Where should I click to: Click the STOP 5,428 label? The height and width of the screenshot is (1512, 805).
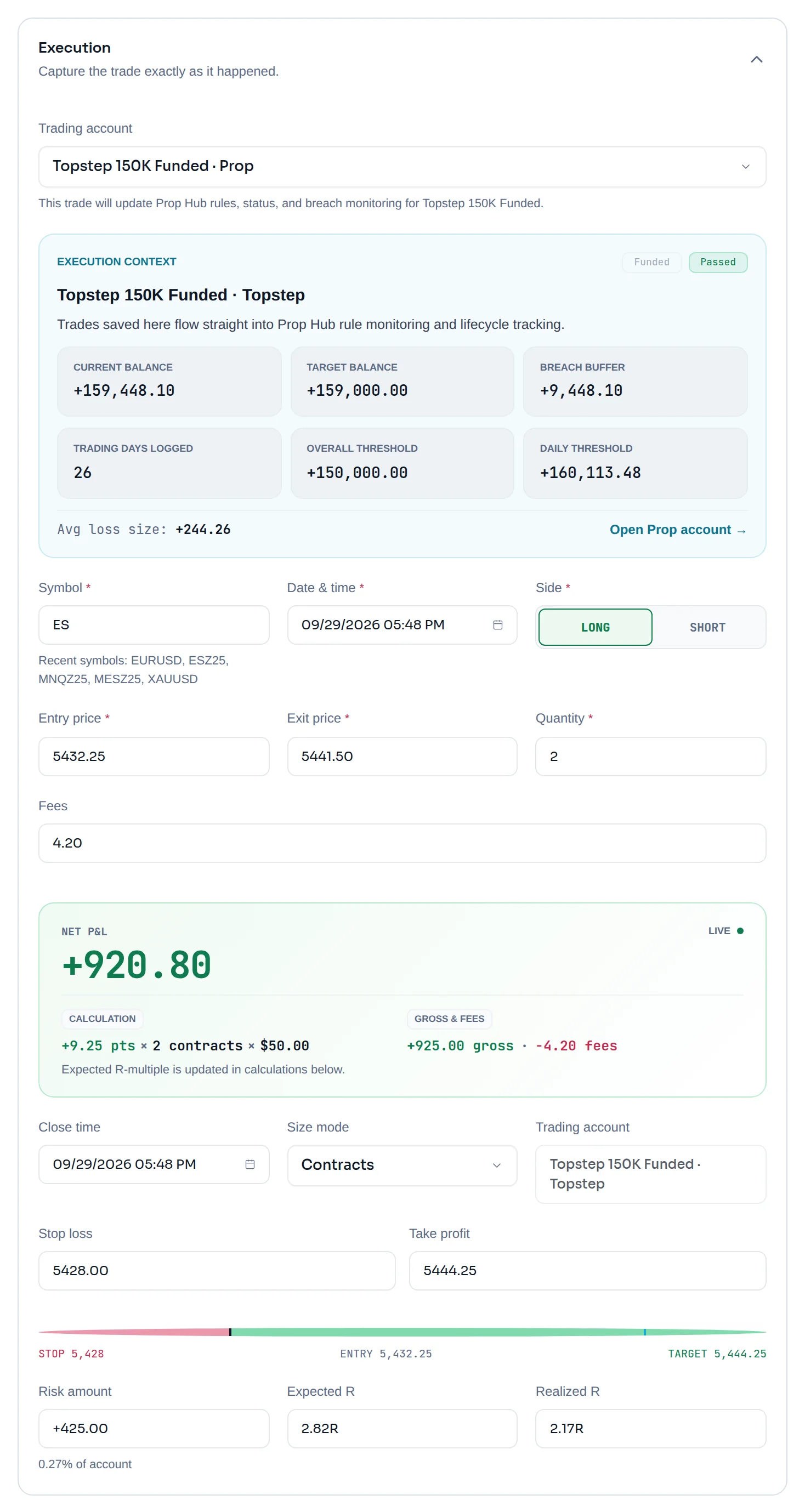(x=71, y=1354)
